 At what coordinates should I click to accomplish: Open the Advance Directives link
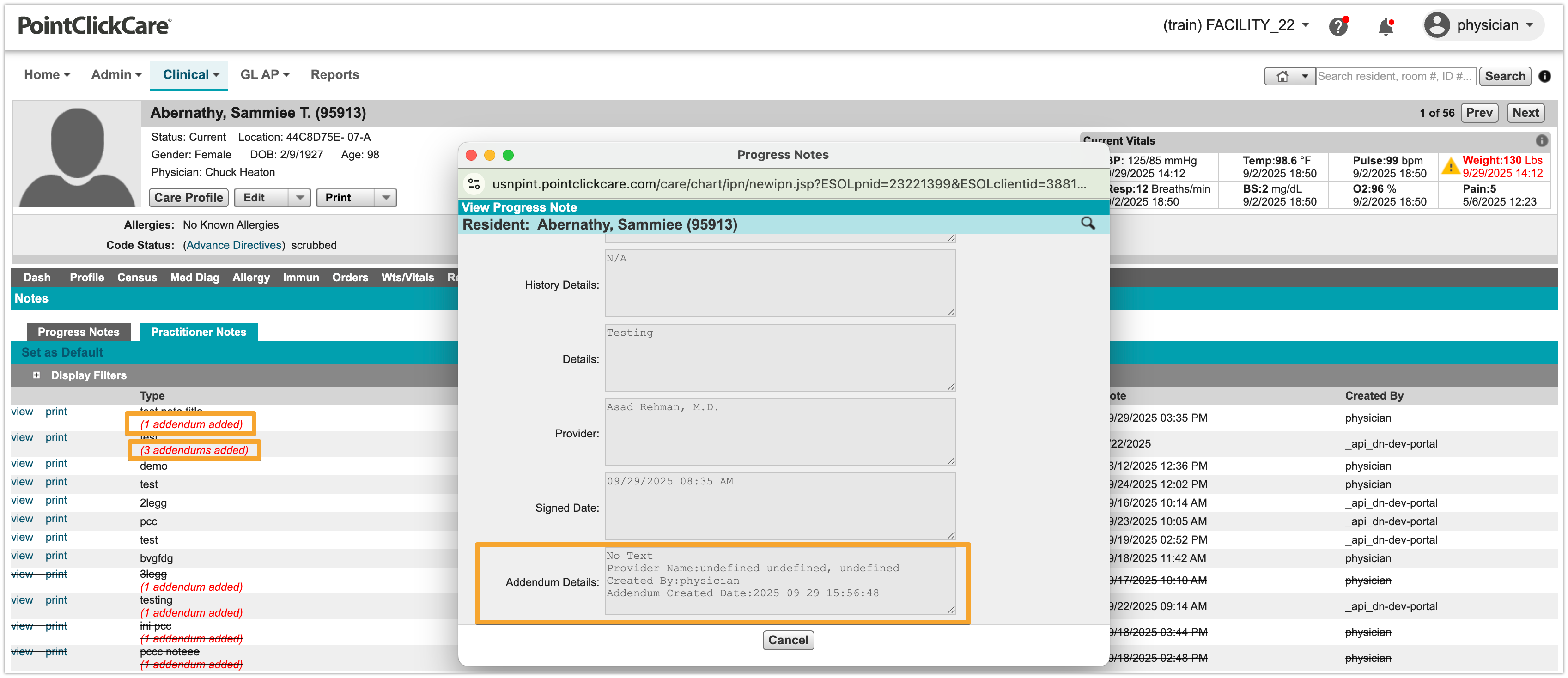234,245
